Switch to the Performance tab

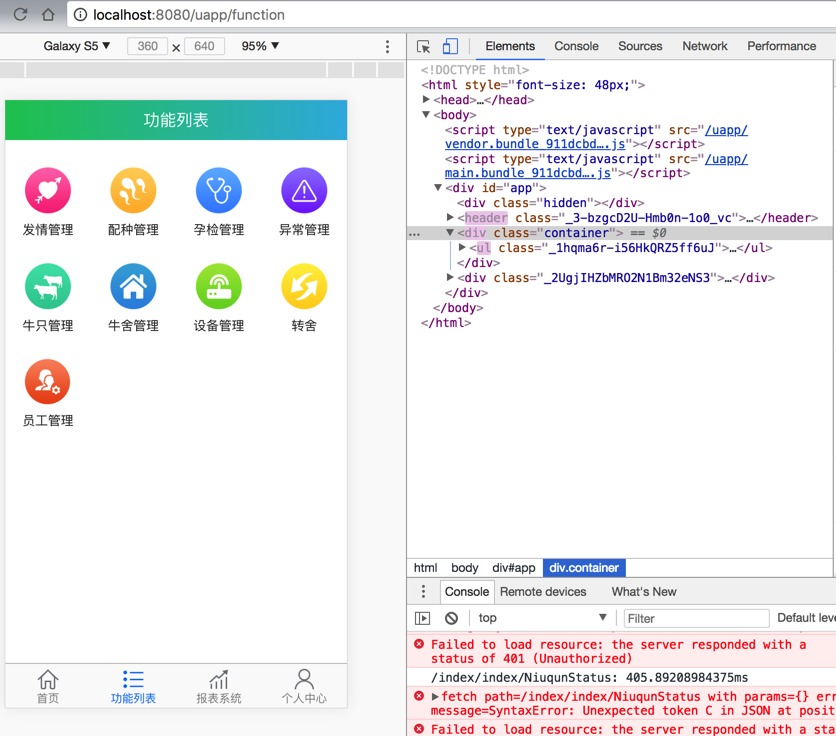tap(781, 46)
